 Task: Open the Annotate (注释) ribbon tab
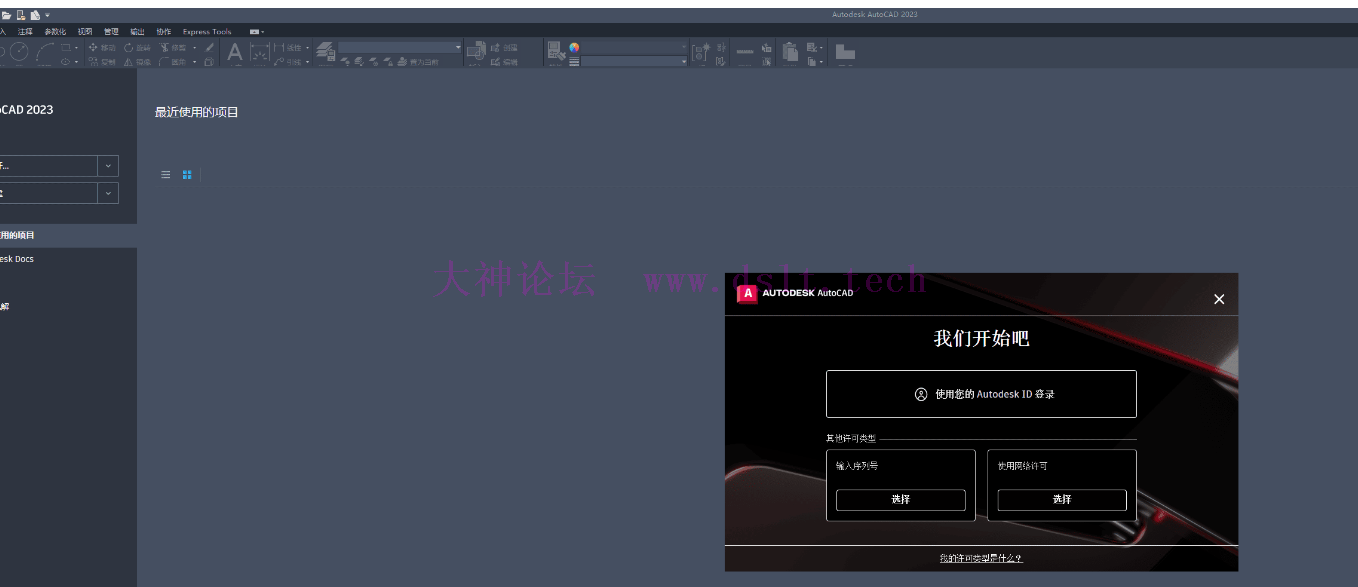[25, 32]
